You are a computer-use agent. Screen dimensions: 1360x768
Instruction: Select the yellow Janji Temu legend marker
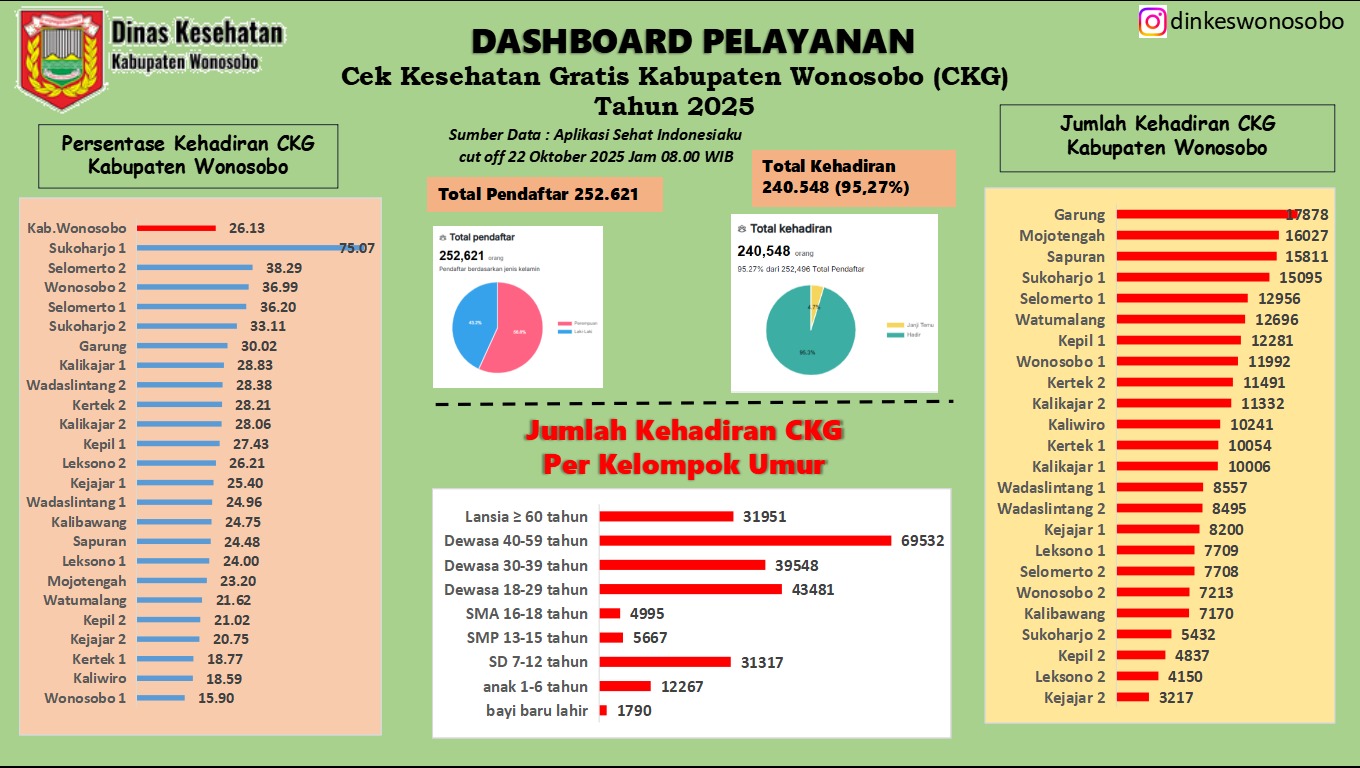coord(893,325)
